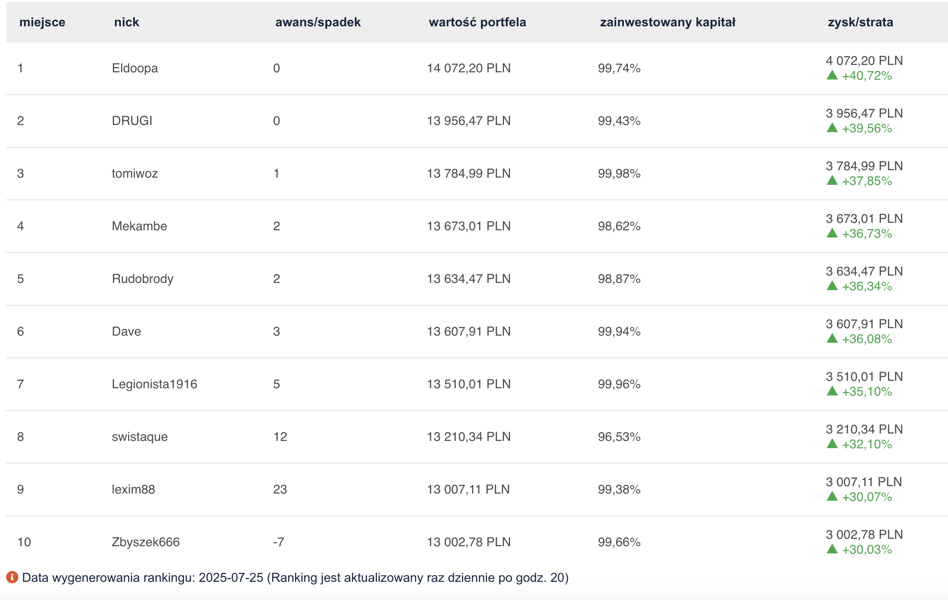
Task: Sort by the miejsce column header
Action: pyautogui.click(x=42, y=22)
